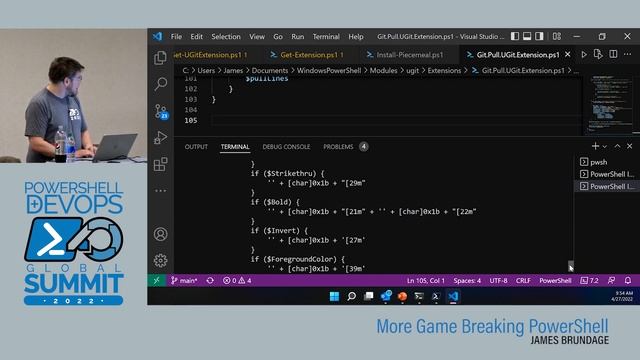Image resolution: width=640 pixels, height=360 pixels.
Task: Open the Selection menu
Action: [x=226, y=36]
